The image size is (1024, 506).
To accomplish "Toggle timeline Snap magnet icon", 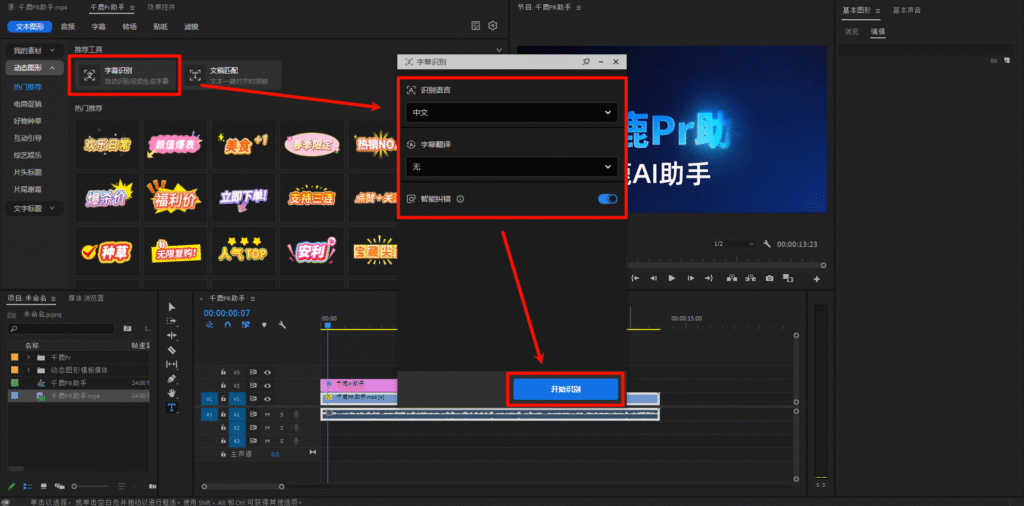I will pos(227,324).
